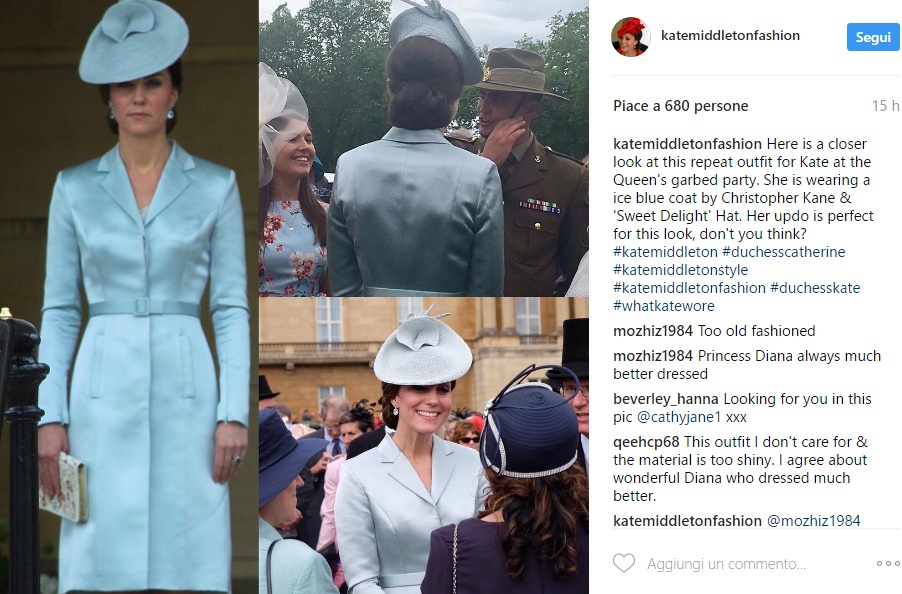Open the #whatkatewore hashtag
Screen dimensions: 902x594
pos(664,305)
